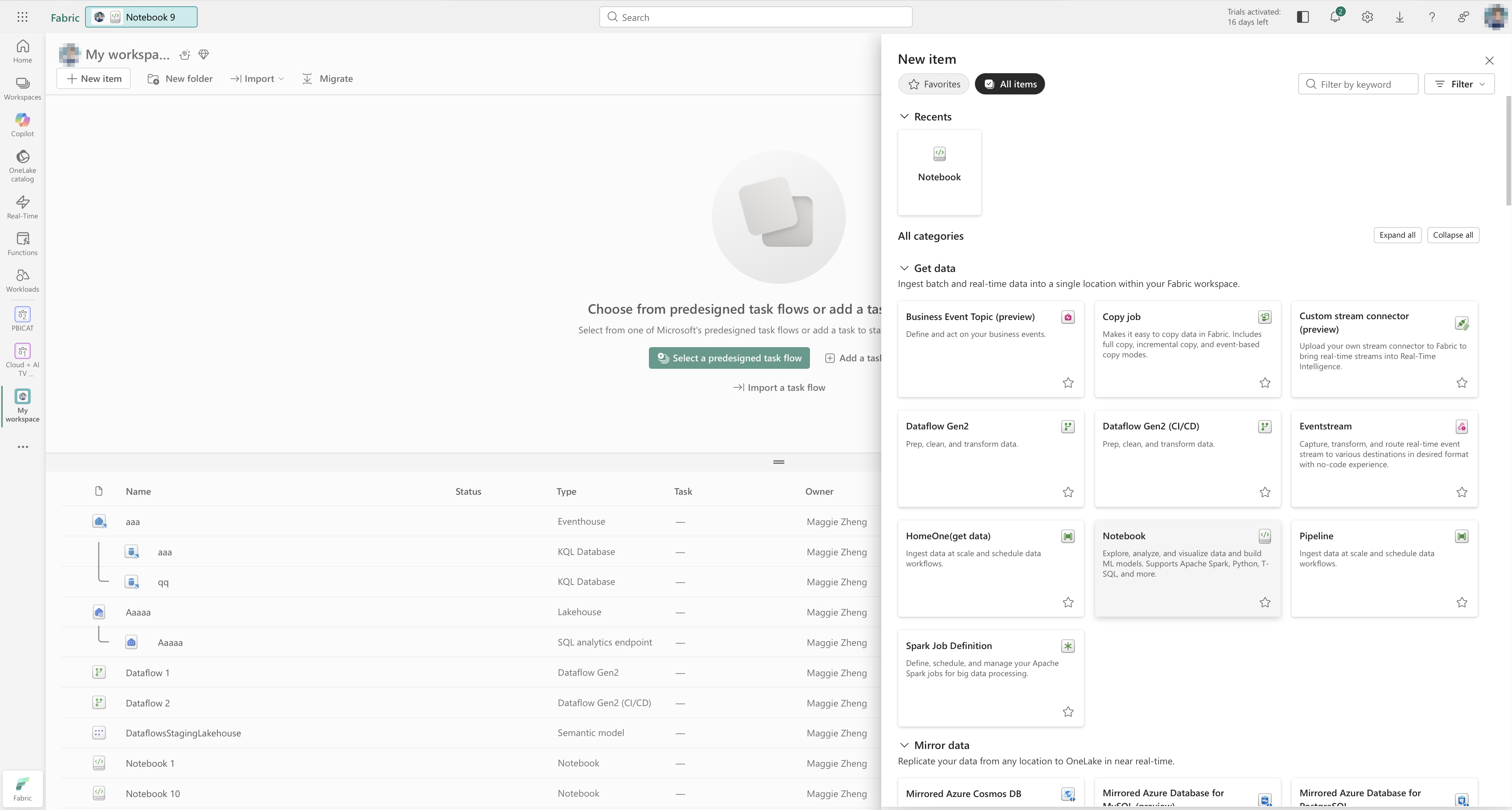Open the app launcher grid
1512x810 pixels.
tap(22, 17)
